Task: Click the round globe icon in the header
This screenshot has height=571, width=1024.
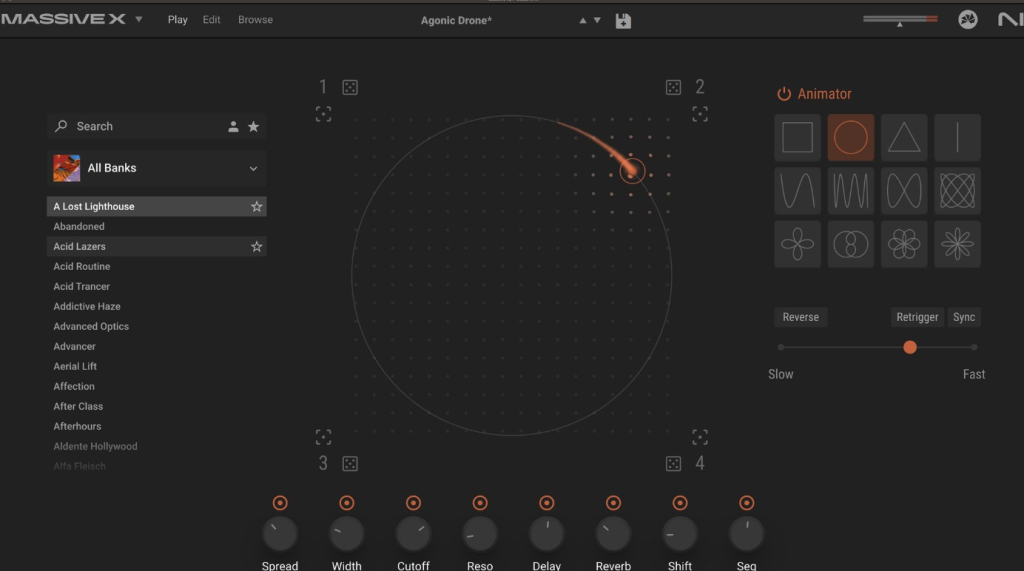Action: pyautogui.click(x=968, y=20)
